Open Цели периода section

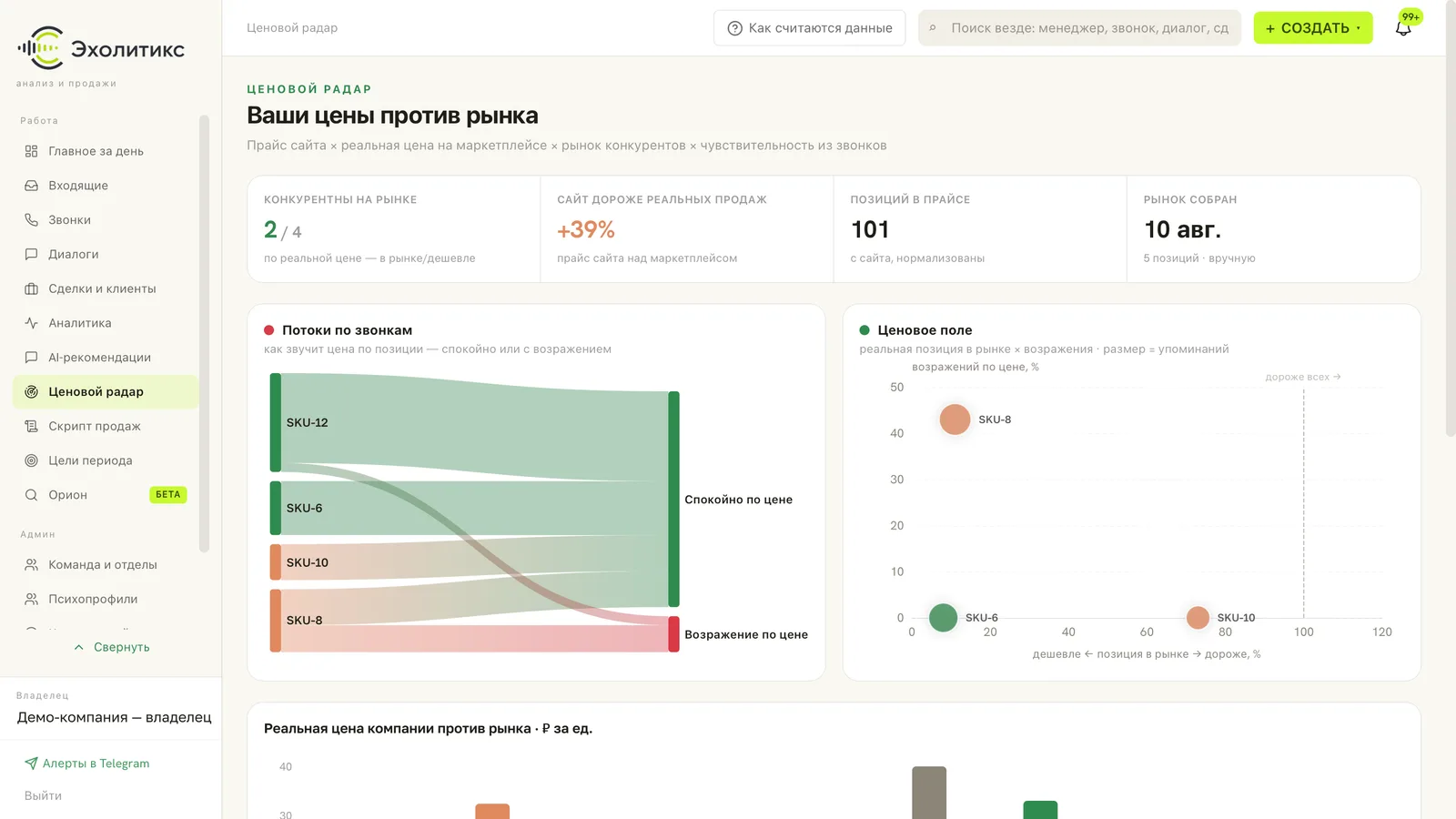[x=106, y=460]
